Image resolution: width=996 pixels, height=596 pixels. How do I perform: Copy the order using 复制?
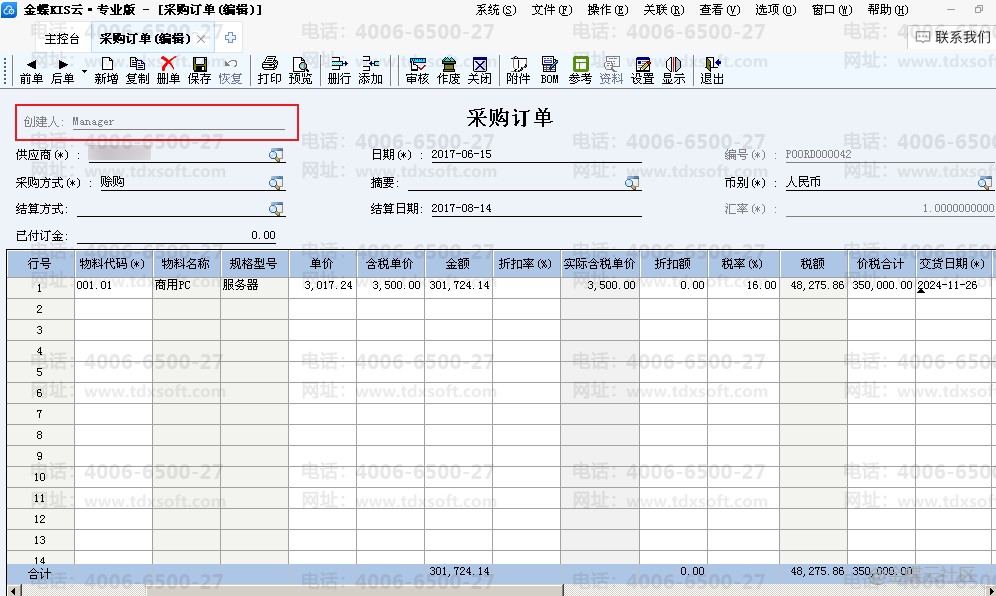137,71
